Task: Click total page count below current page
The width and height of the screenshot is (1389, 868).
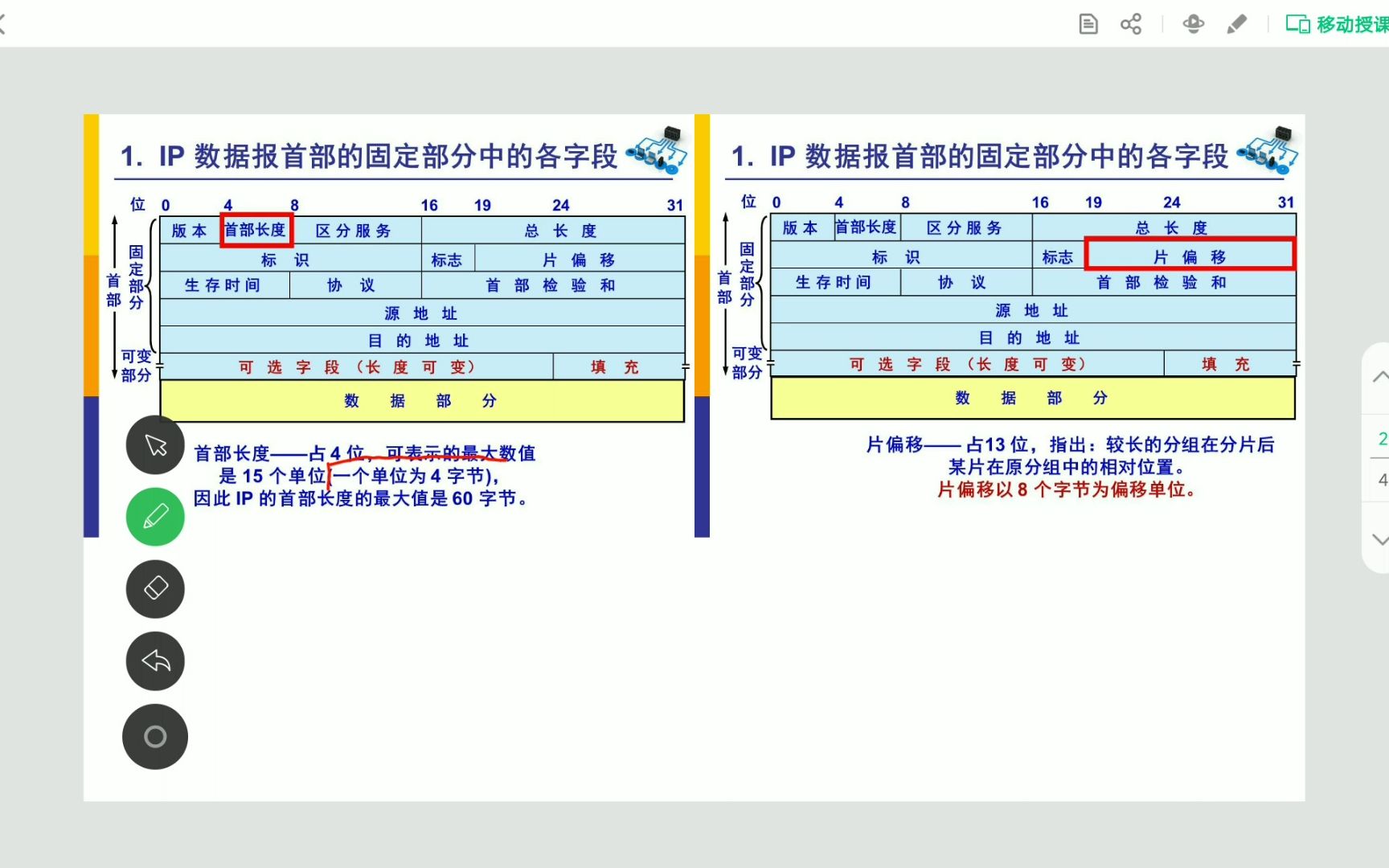Action: (1382, 480)
